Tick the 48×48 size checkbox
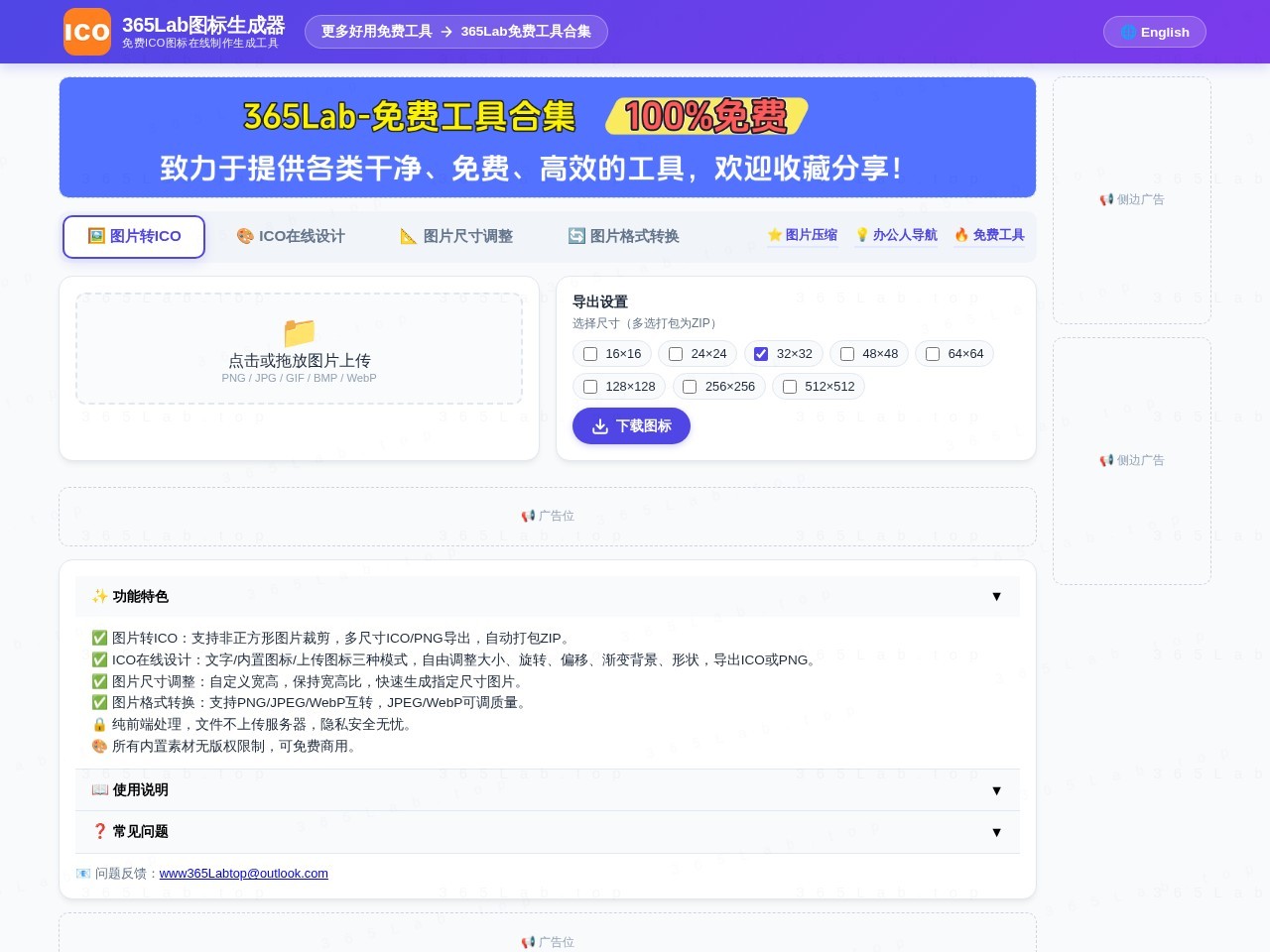This screenshot has height=952, width=1270. pyautogui.click(x=847, y=354)
